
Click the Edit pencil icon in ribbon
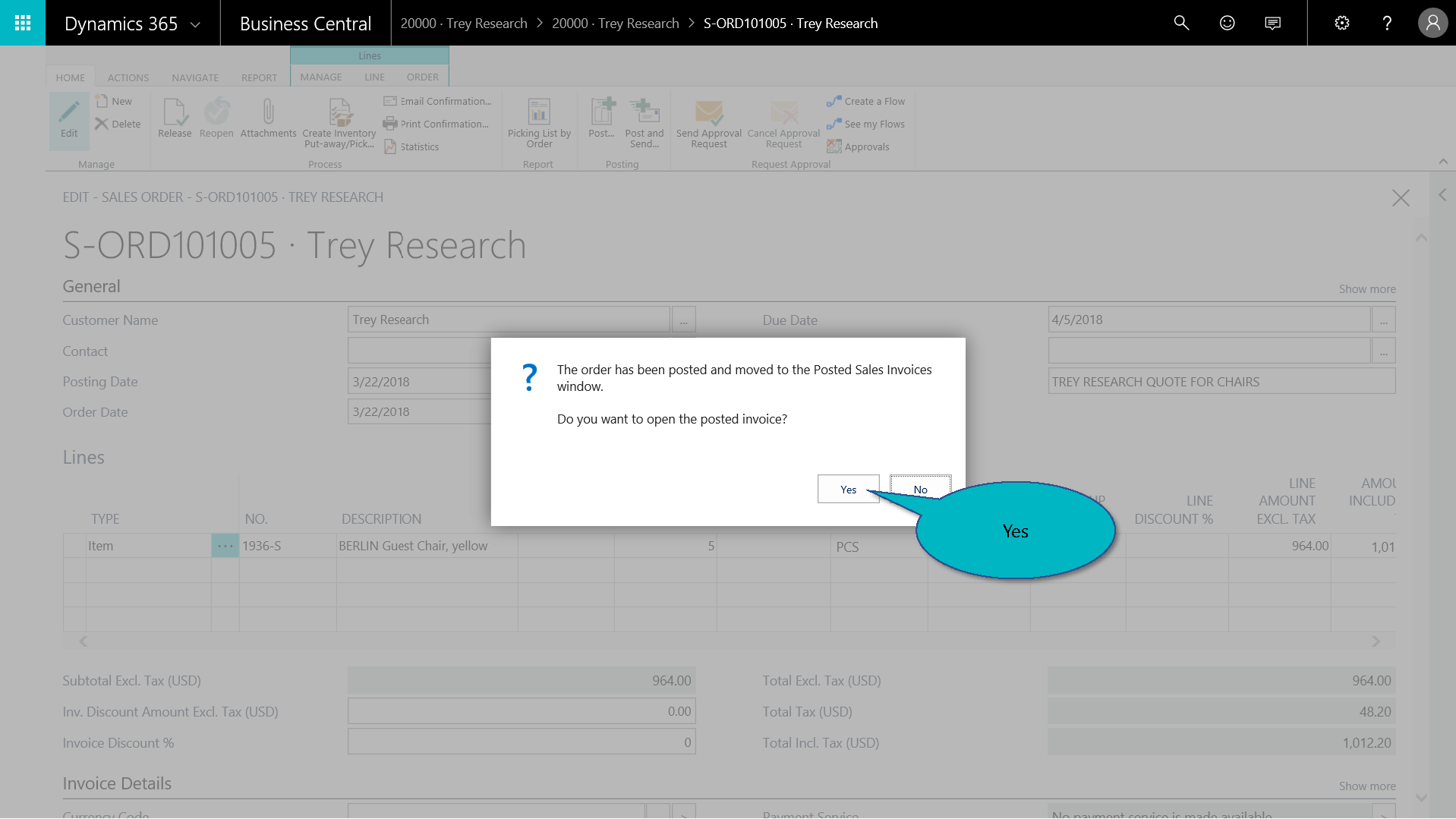[69, 114]
